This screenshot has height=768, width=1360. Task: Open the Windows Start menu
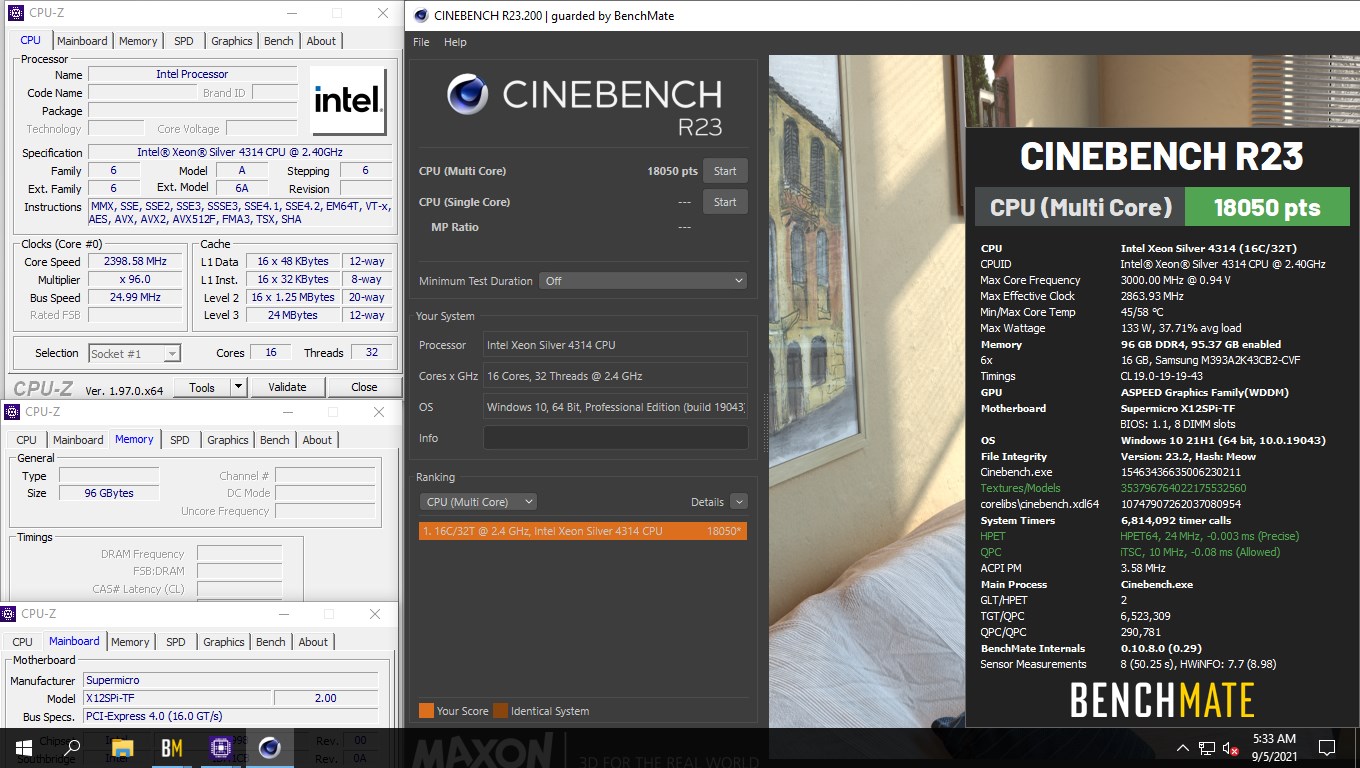tap(23, 747)
